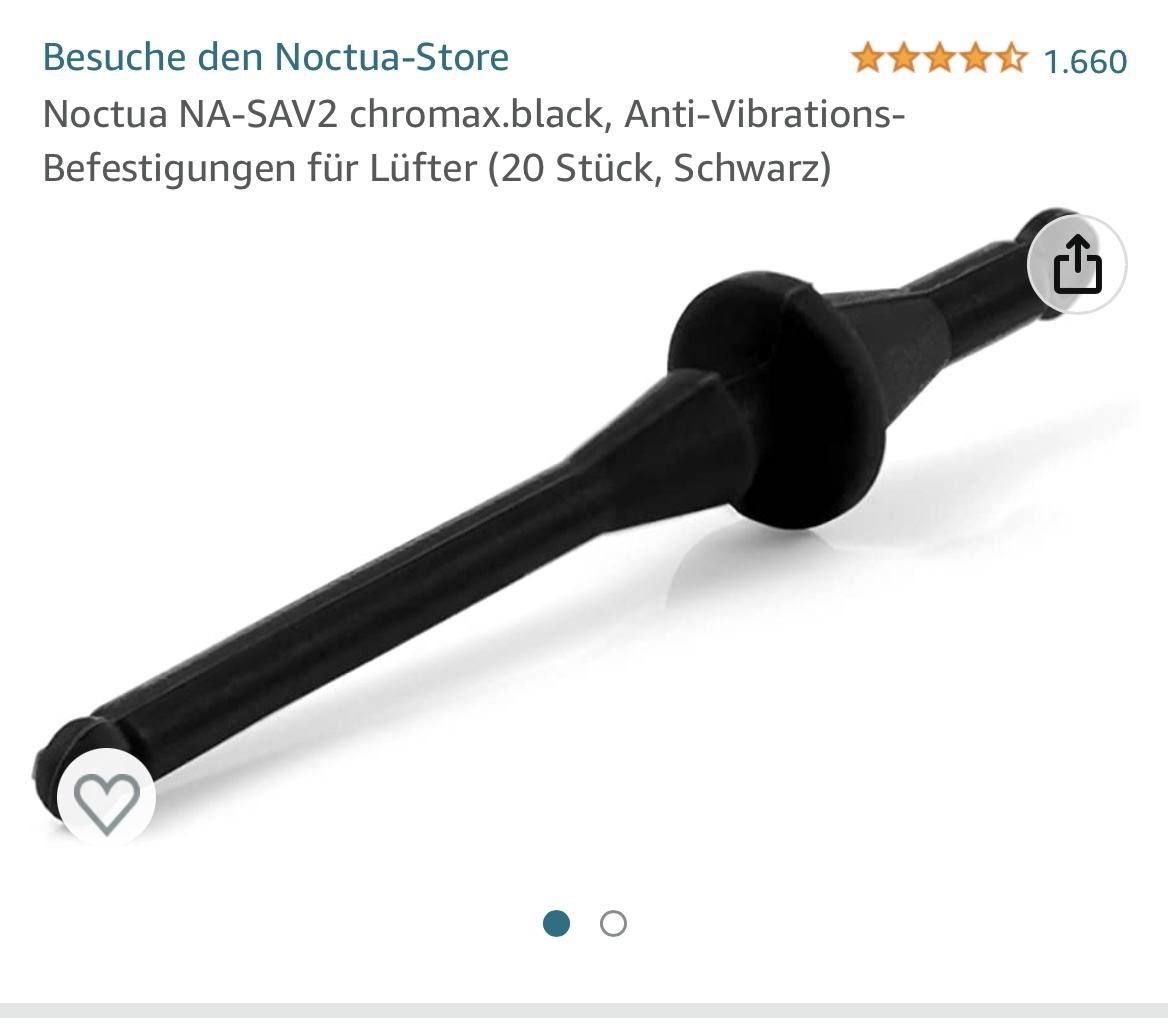The height and width of the screenshot is (1025, 1168).
Task: Select the first filled image carousel dot
Action: point(556,924)
